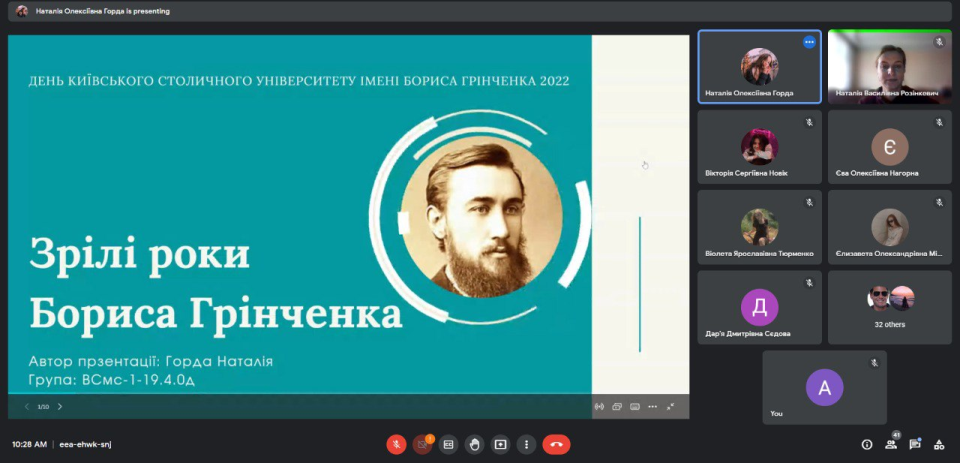Viewport: 960px width, 463px height.
Task: Click 'Наталія Олексіївна Горда is presenting' banner text
Action: coord(103,11)
